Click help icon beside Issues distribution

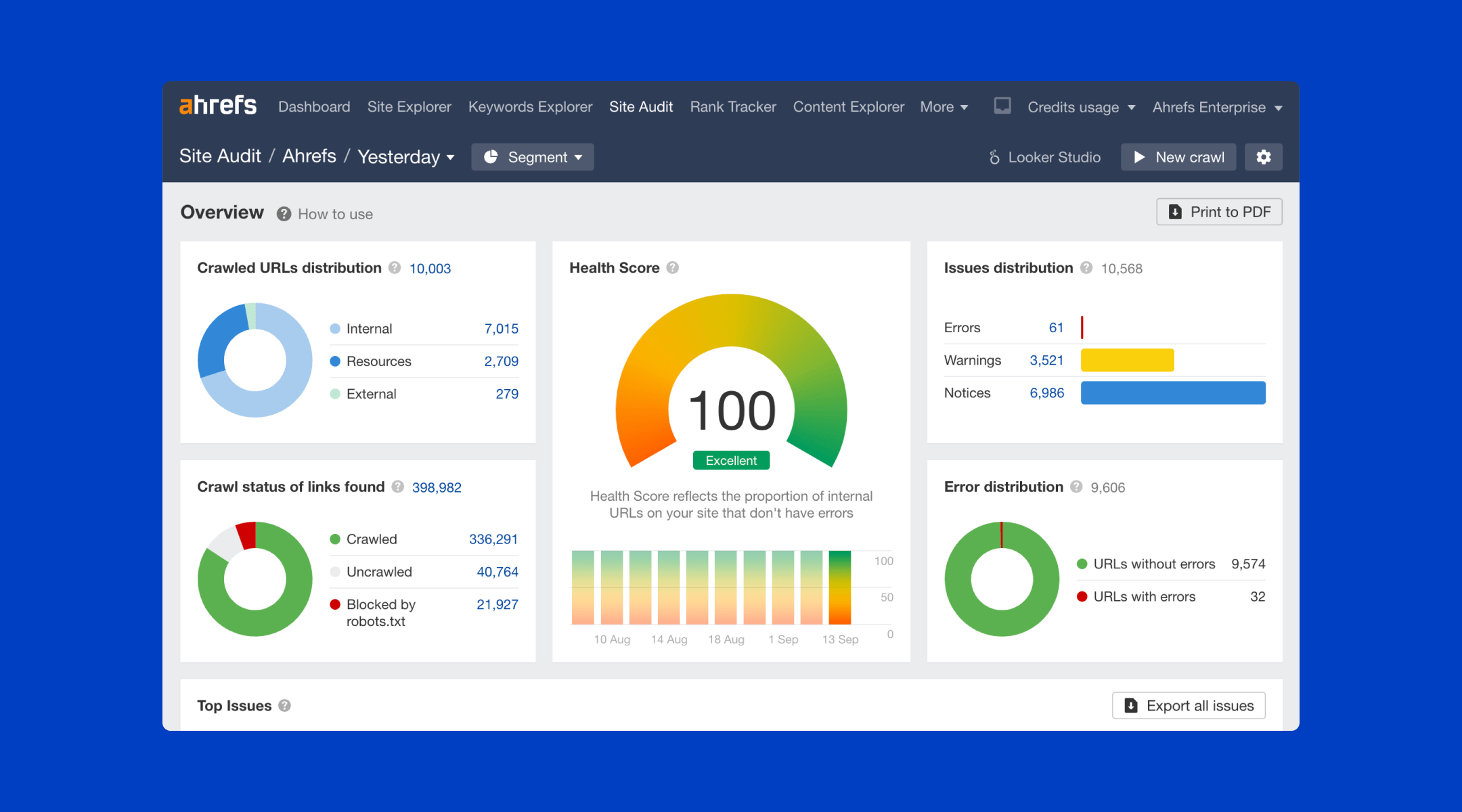click(1086, 268)
